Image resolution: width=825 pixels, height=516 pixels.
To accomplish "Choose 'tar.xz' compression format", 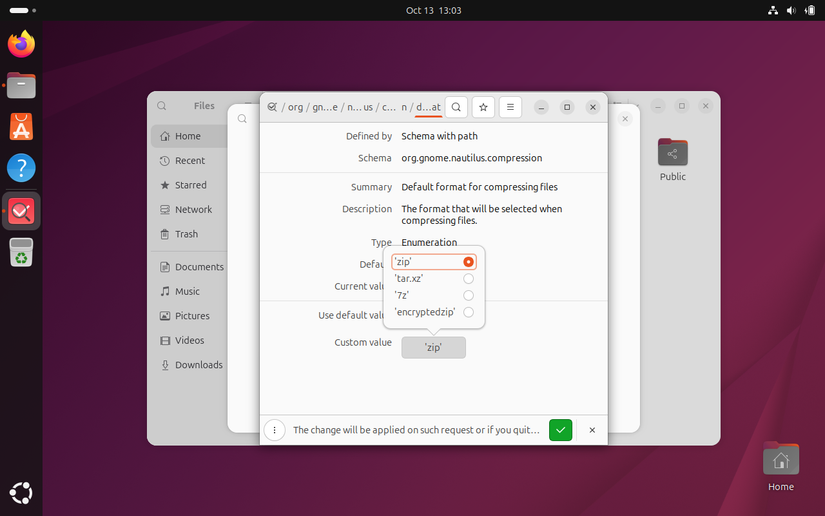I will (x=468, y=279).
